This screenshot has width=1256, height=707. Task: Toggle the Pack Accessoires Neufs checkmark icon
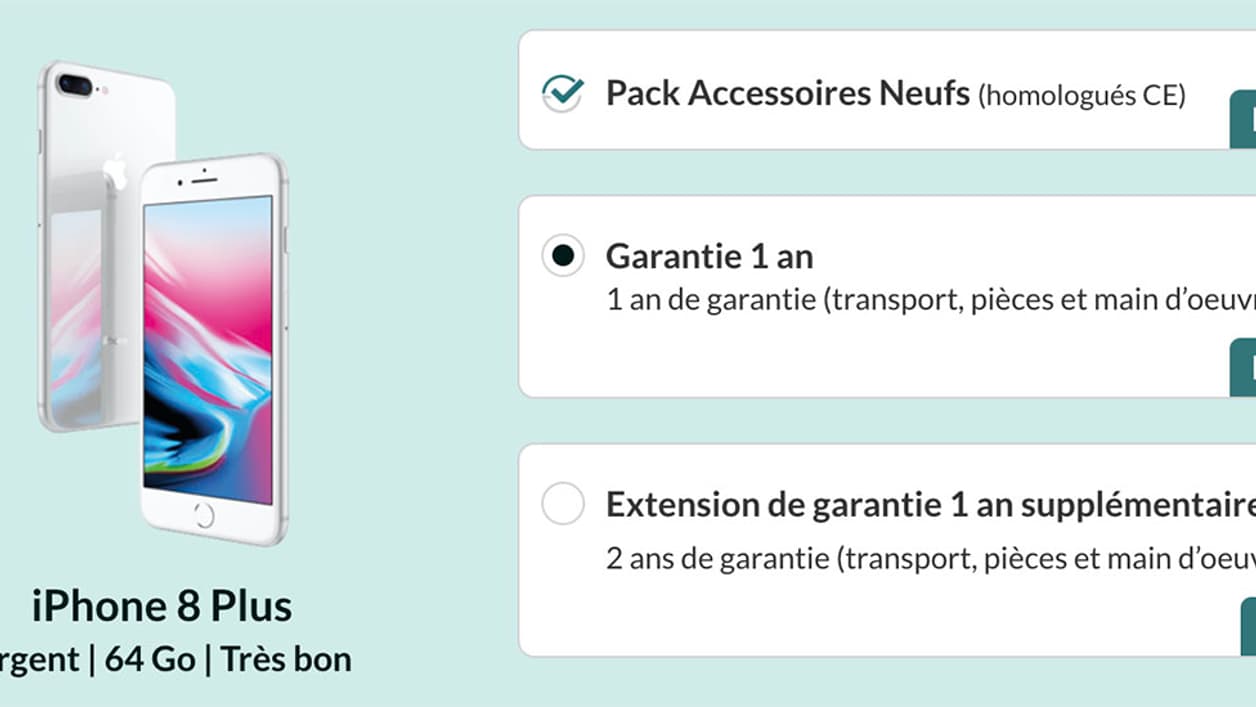point(563,93)
